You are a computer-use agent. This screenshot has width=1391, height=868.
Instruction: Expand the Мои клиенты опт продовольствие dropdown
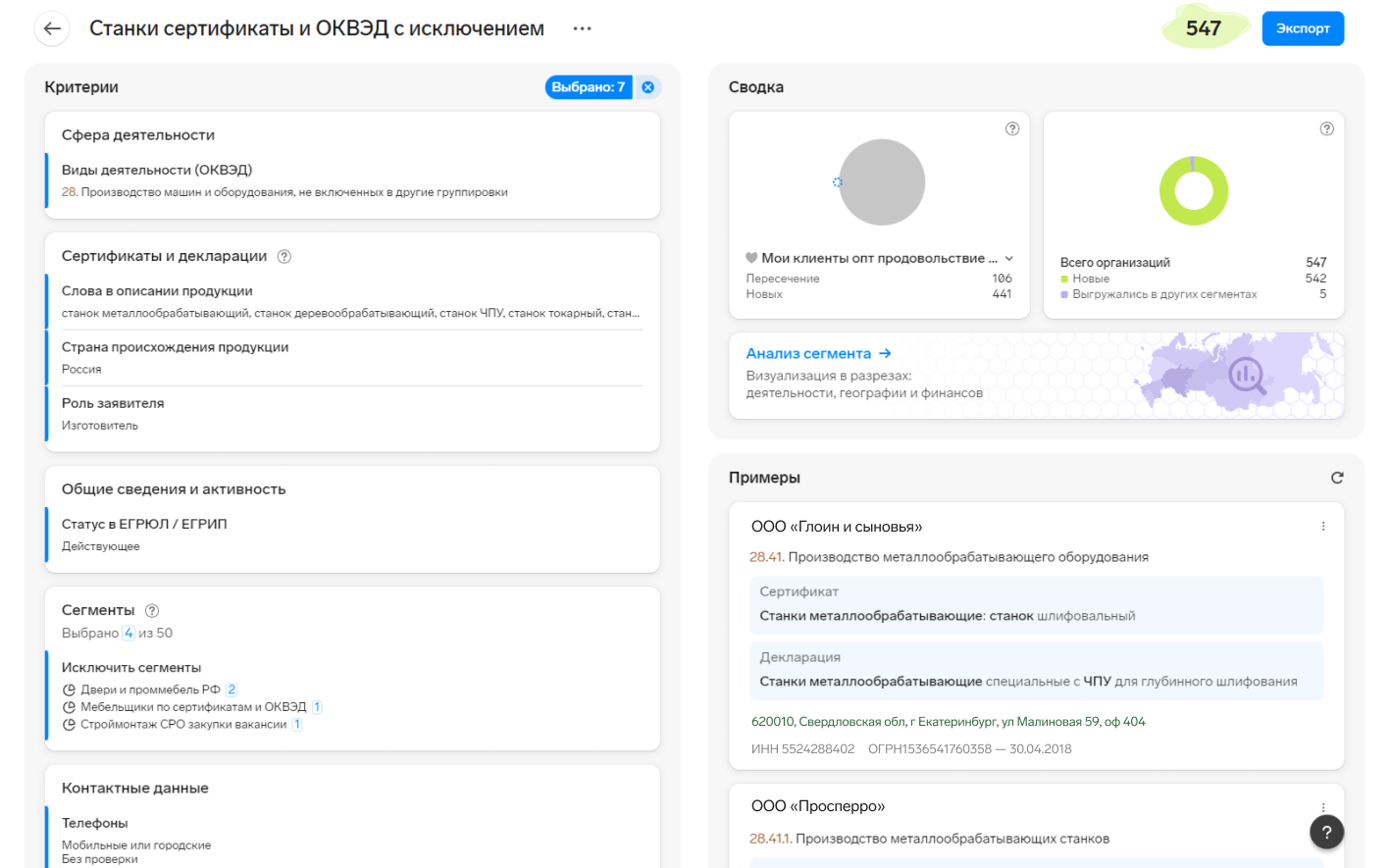coord(1008,258)
